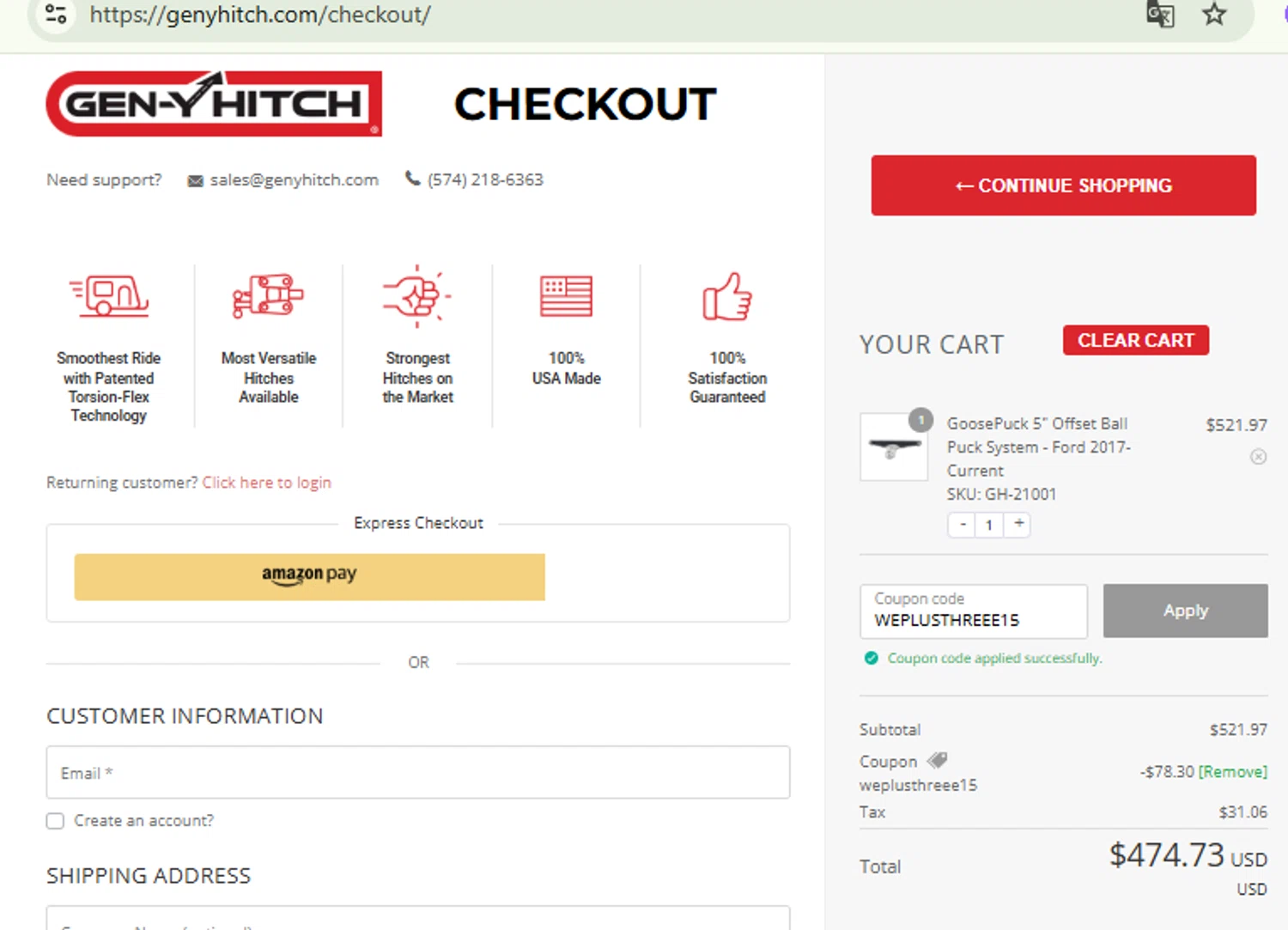
Task: Click the $474.73 total amount
Action: [1167, 855]
